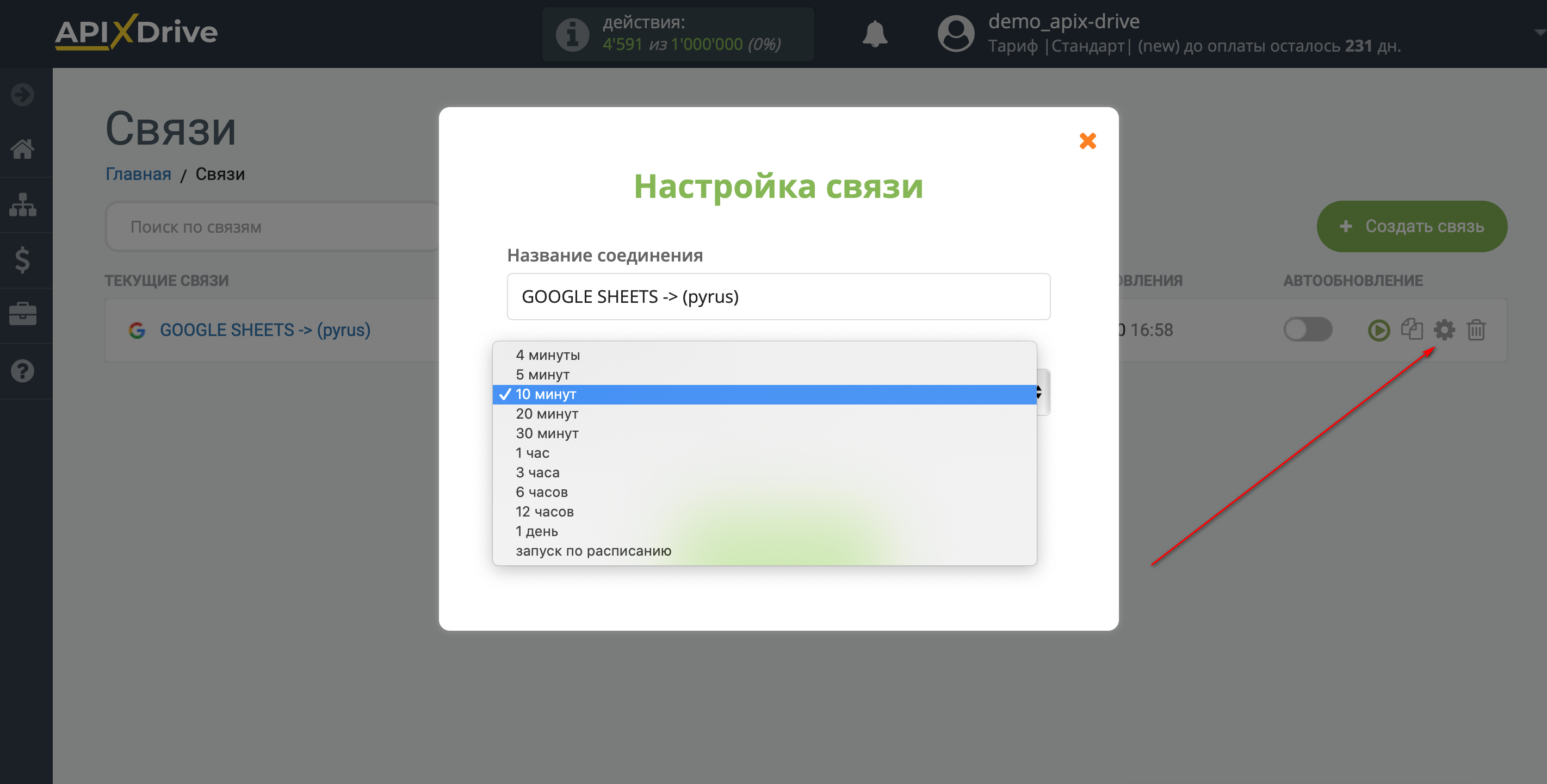Select the 20 минут option
Viewport: 1547px width, 784px height.
tap(764, 414)
